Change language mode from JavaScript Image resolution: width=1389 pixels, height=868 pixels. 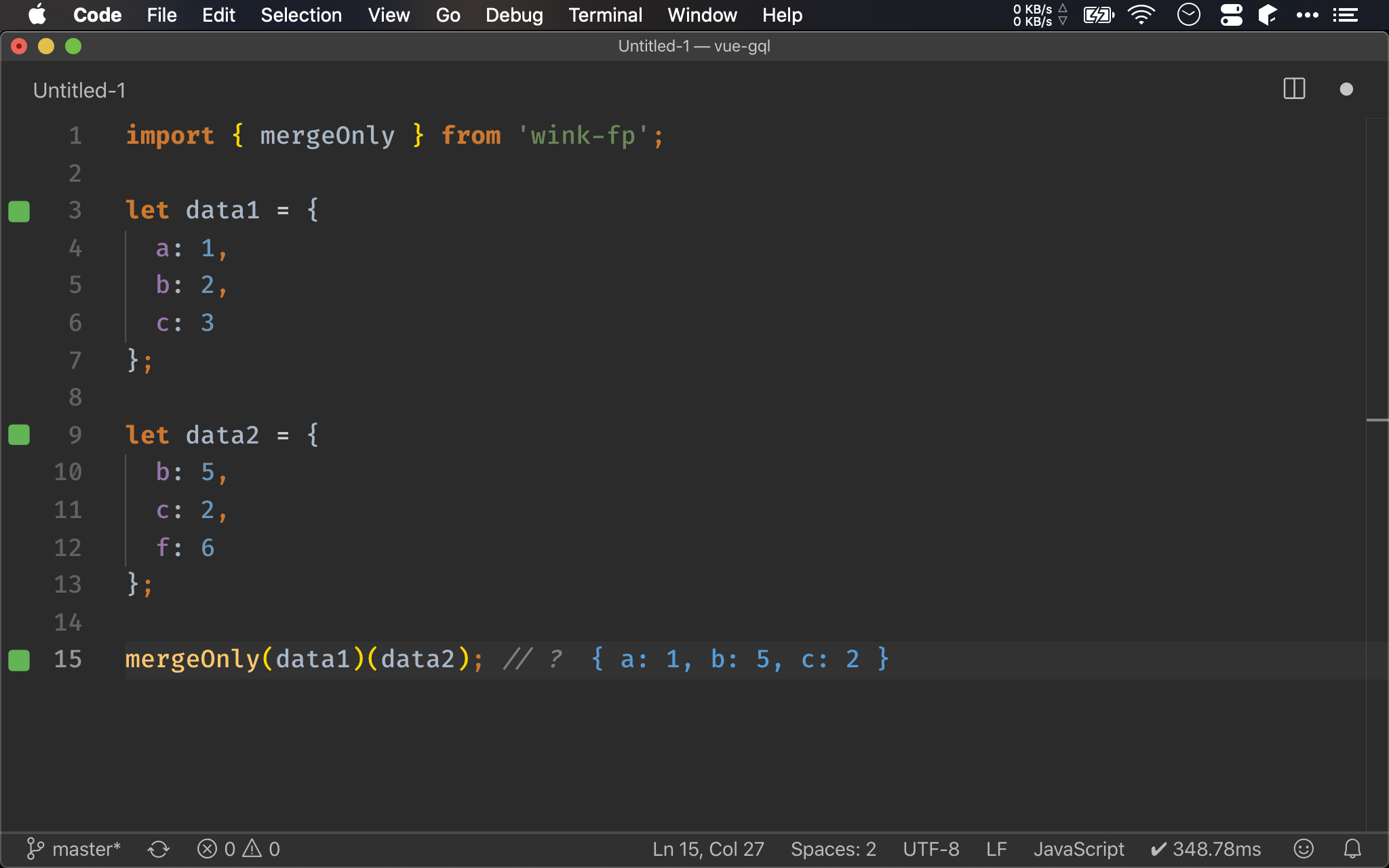pyautogui.click(x=1078, y=849)
